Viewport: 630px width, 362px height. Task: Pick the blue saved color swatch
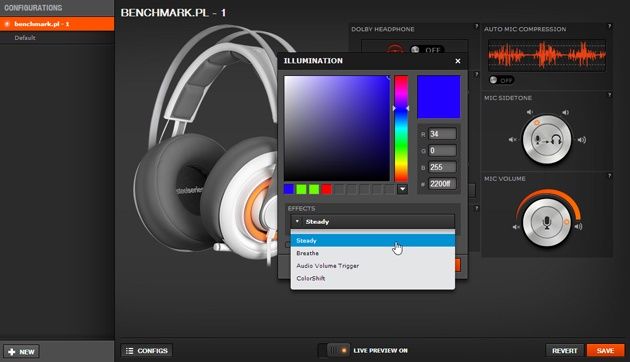[x=288, y=189]
